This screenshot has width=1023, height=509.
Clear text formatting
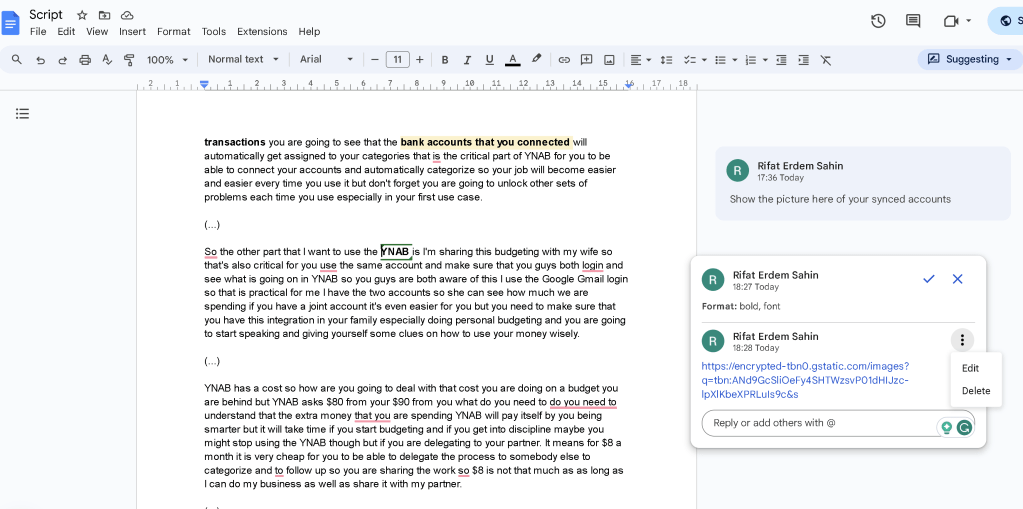pyautogui.click(x=825, y=60)
